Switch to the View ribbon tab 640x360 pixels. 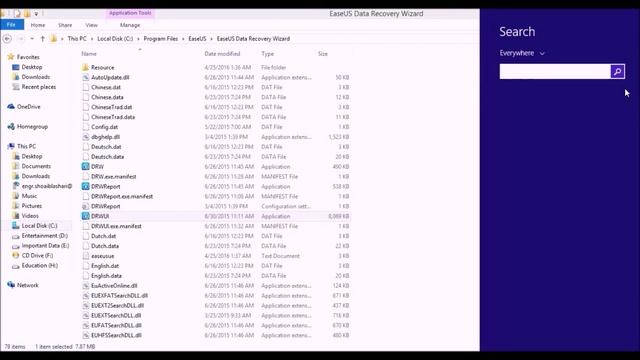point(91,25)
